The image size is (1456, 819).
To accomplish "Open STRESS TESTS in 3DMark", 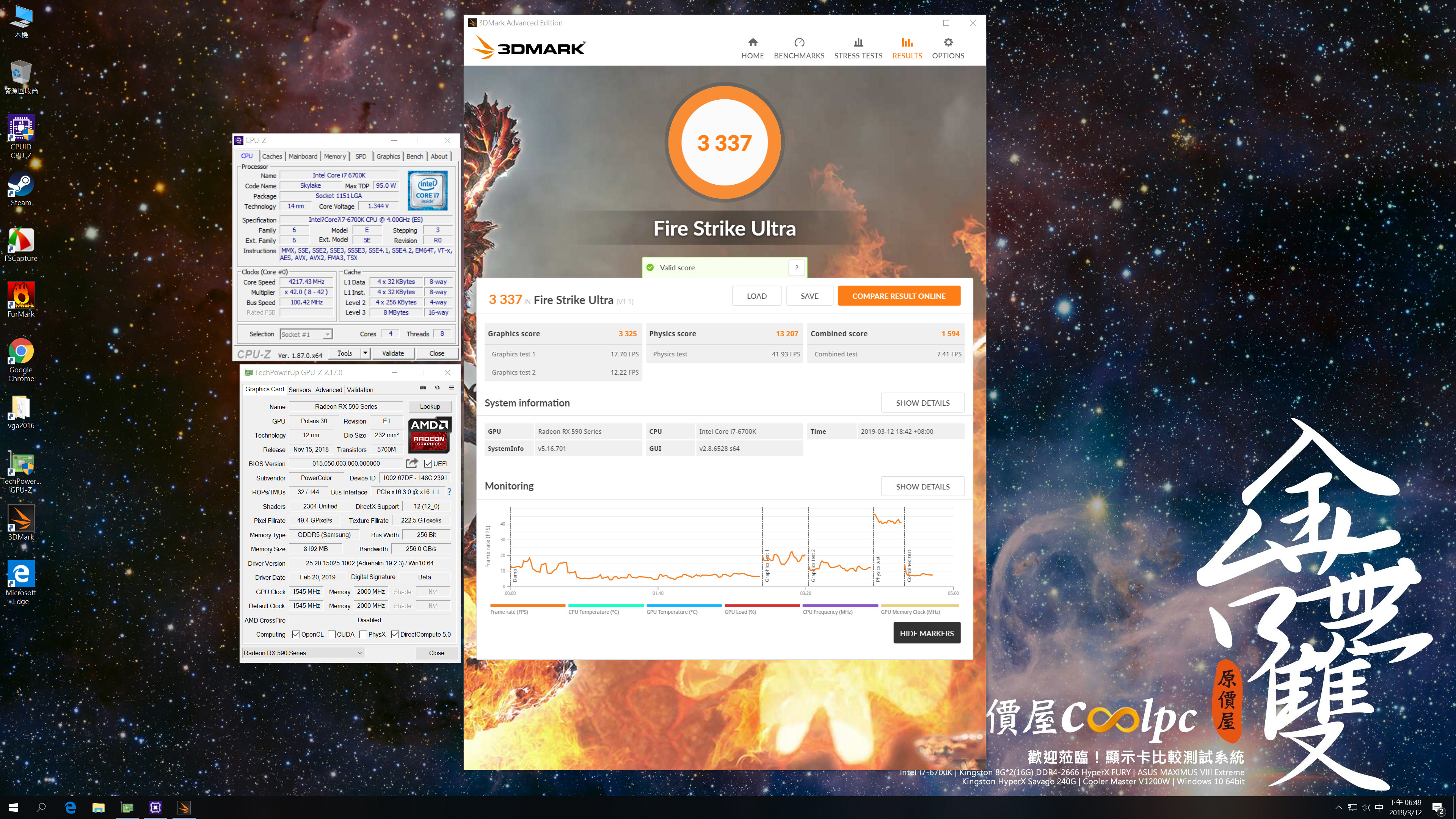I will pos(858,49).
